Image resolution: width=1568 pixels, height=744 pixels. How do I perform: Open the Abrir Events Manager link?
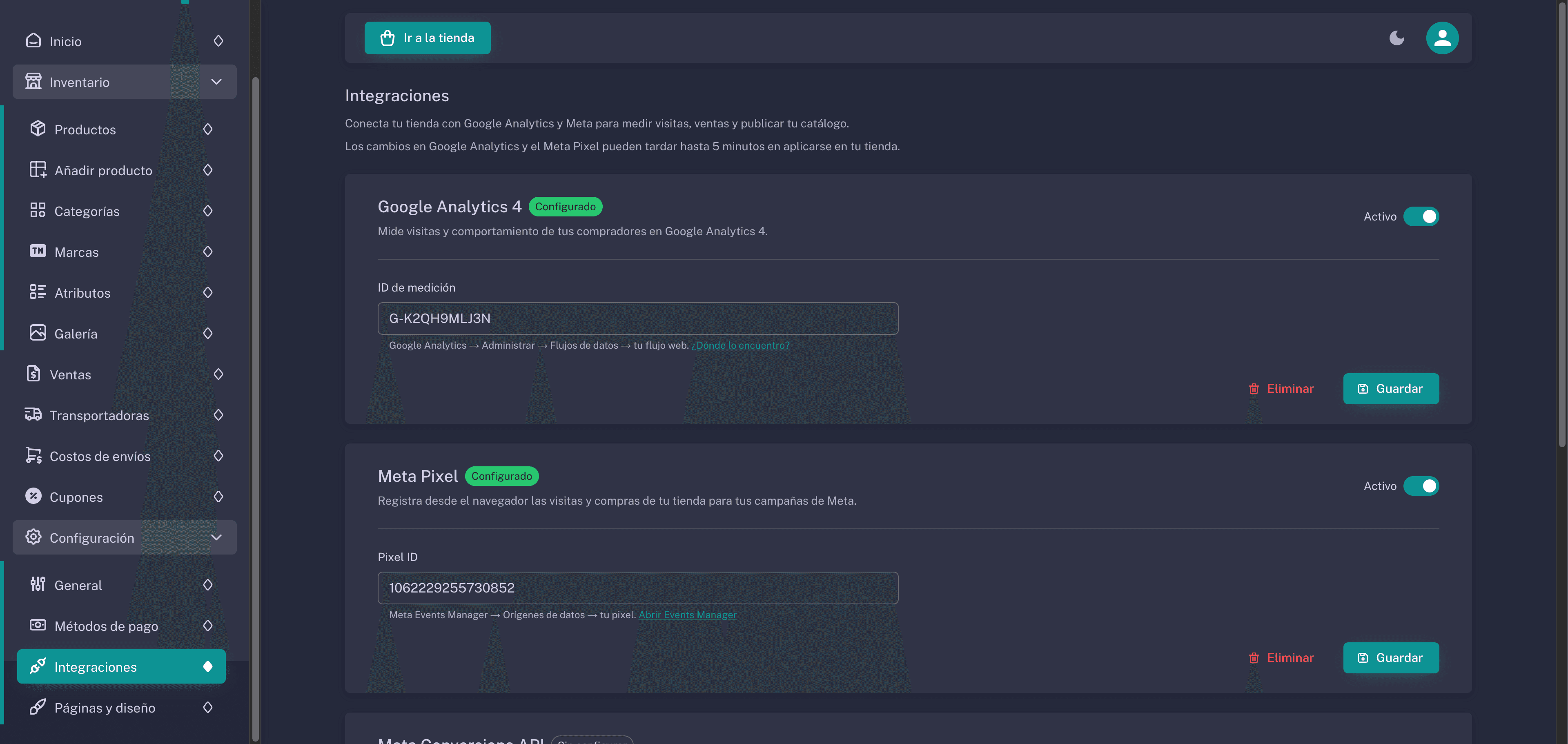687,615
